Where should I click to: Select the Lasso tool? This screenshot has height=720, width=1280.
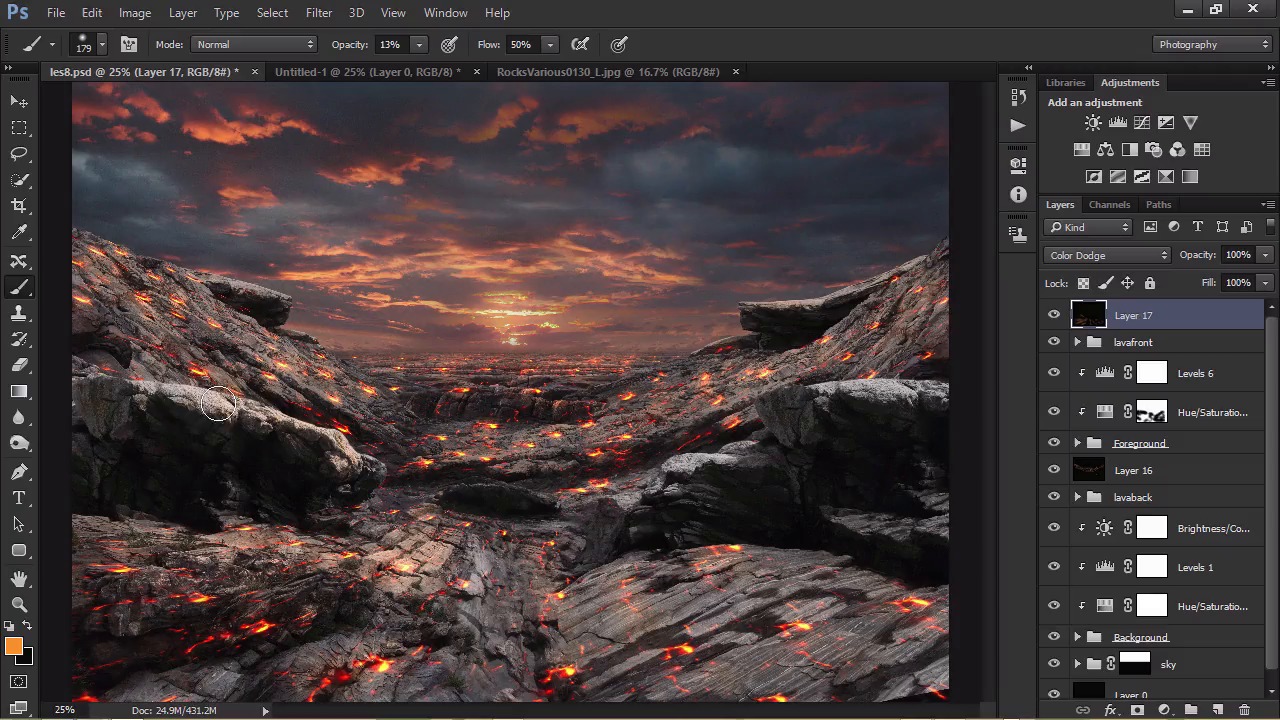click(19, 154)
